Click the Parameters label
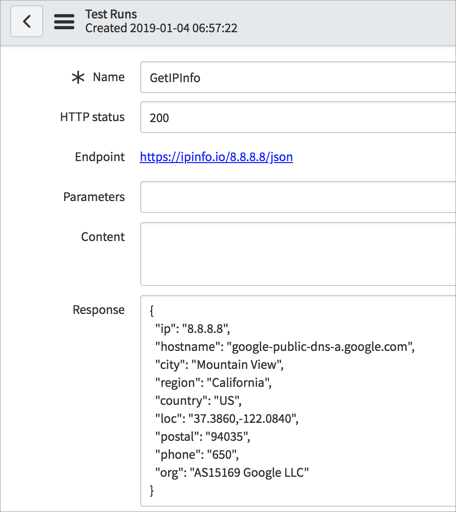 [94, 197]
